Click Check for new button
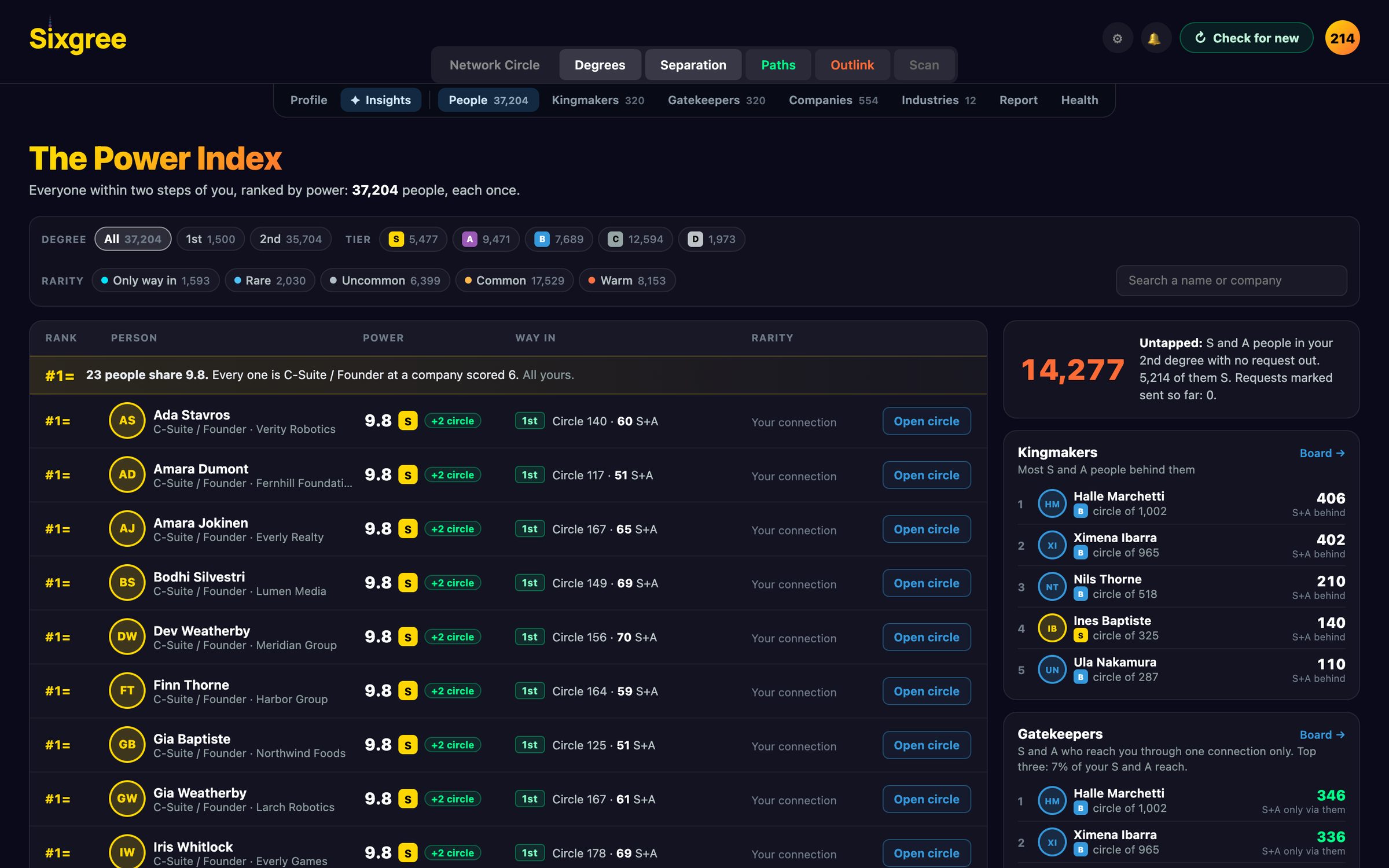 pyautogui.click(x=1247, y=38)
